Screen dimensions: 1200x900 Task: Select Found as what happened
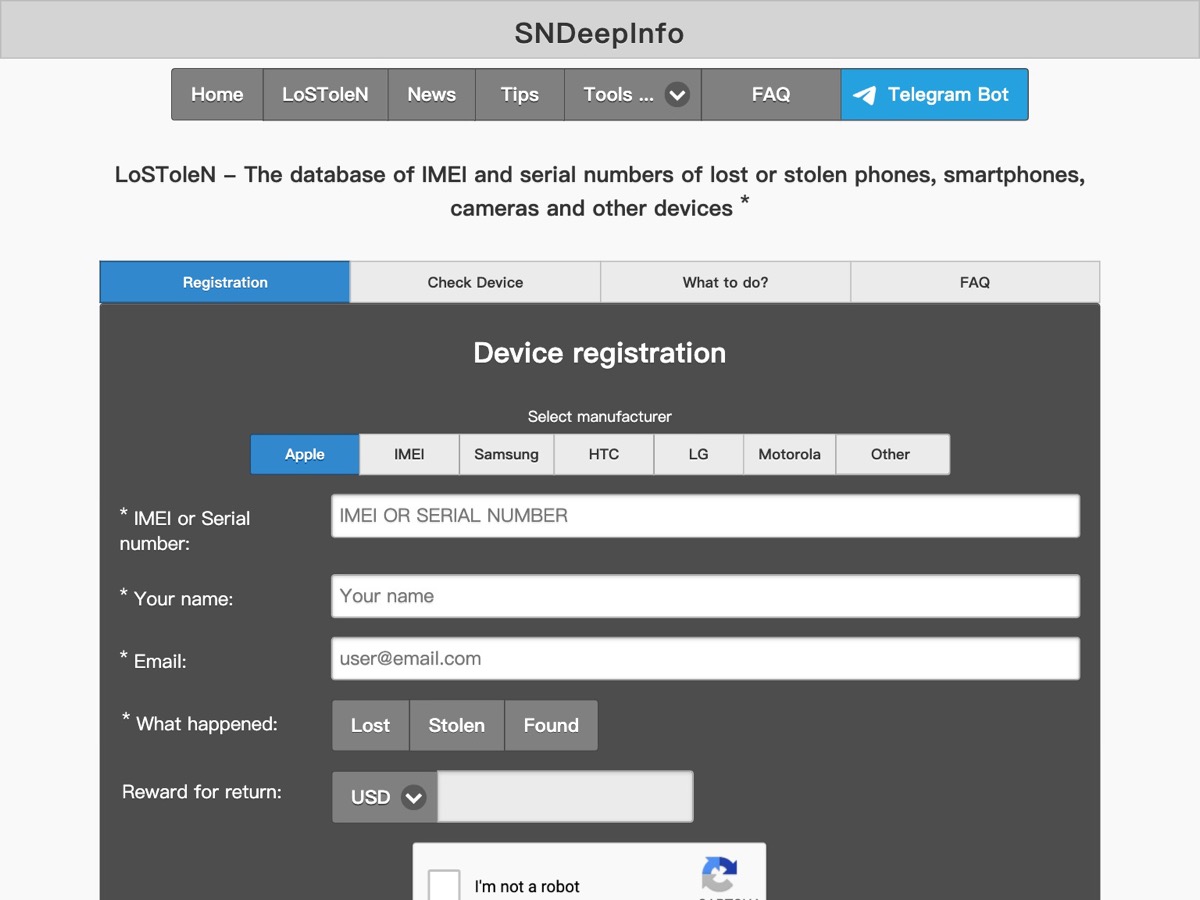coord(551,725)
